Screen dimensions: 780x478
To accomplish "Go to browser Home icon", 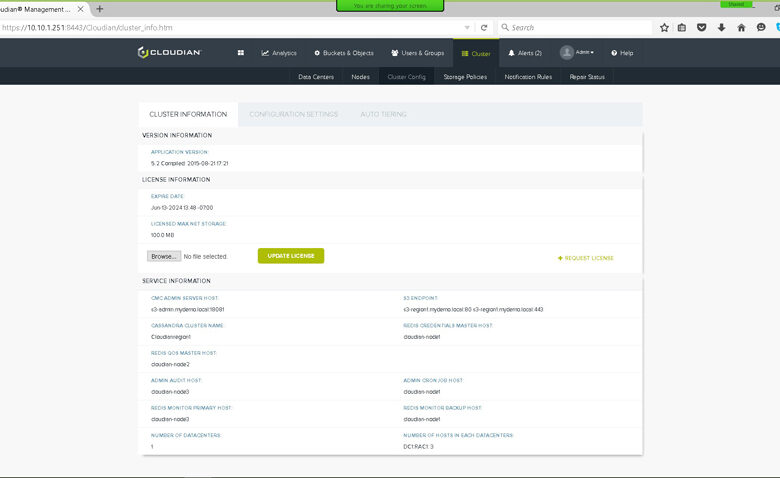I will pos(741,28).
